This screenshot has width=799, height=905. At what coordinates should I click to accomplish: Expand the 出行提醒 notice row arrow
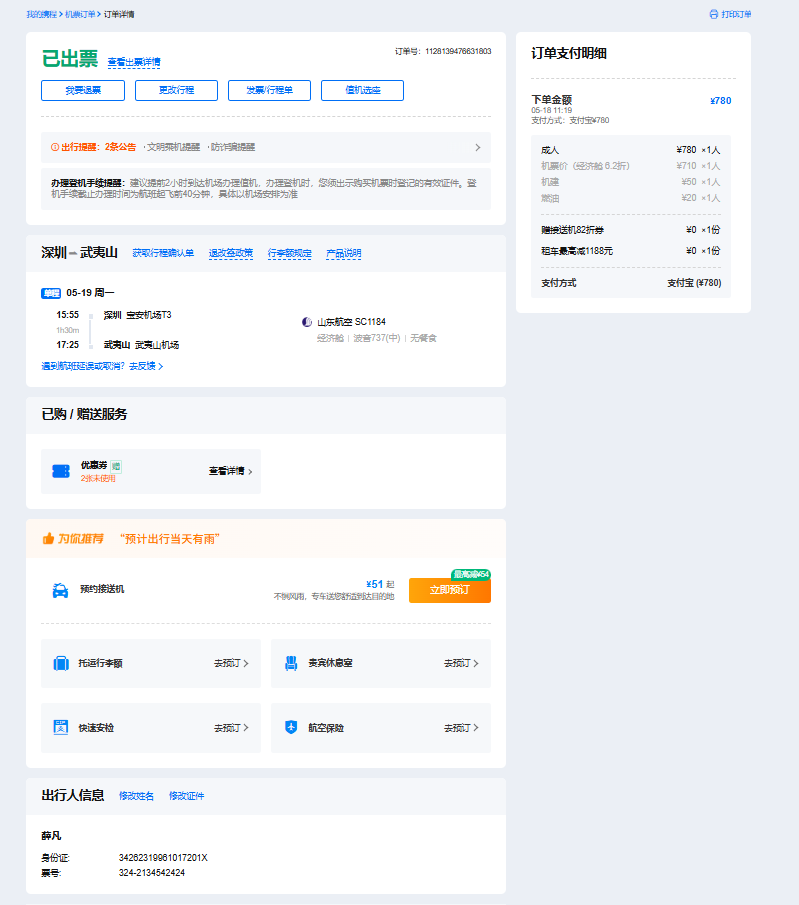[x=477, y=147]
